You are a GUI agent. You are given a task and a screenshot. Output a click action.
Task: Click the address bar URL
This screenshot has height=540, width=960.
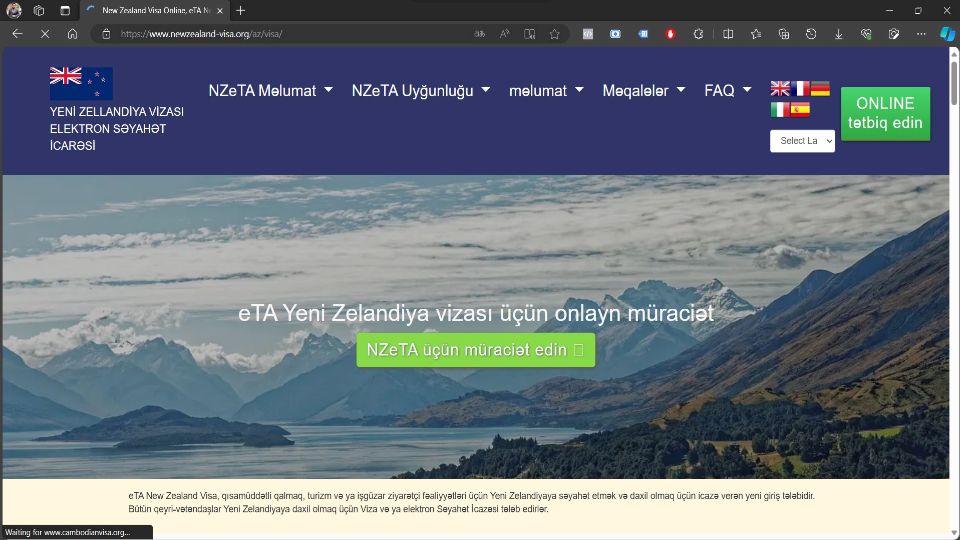[x=201, y=34]
